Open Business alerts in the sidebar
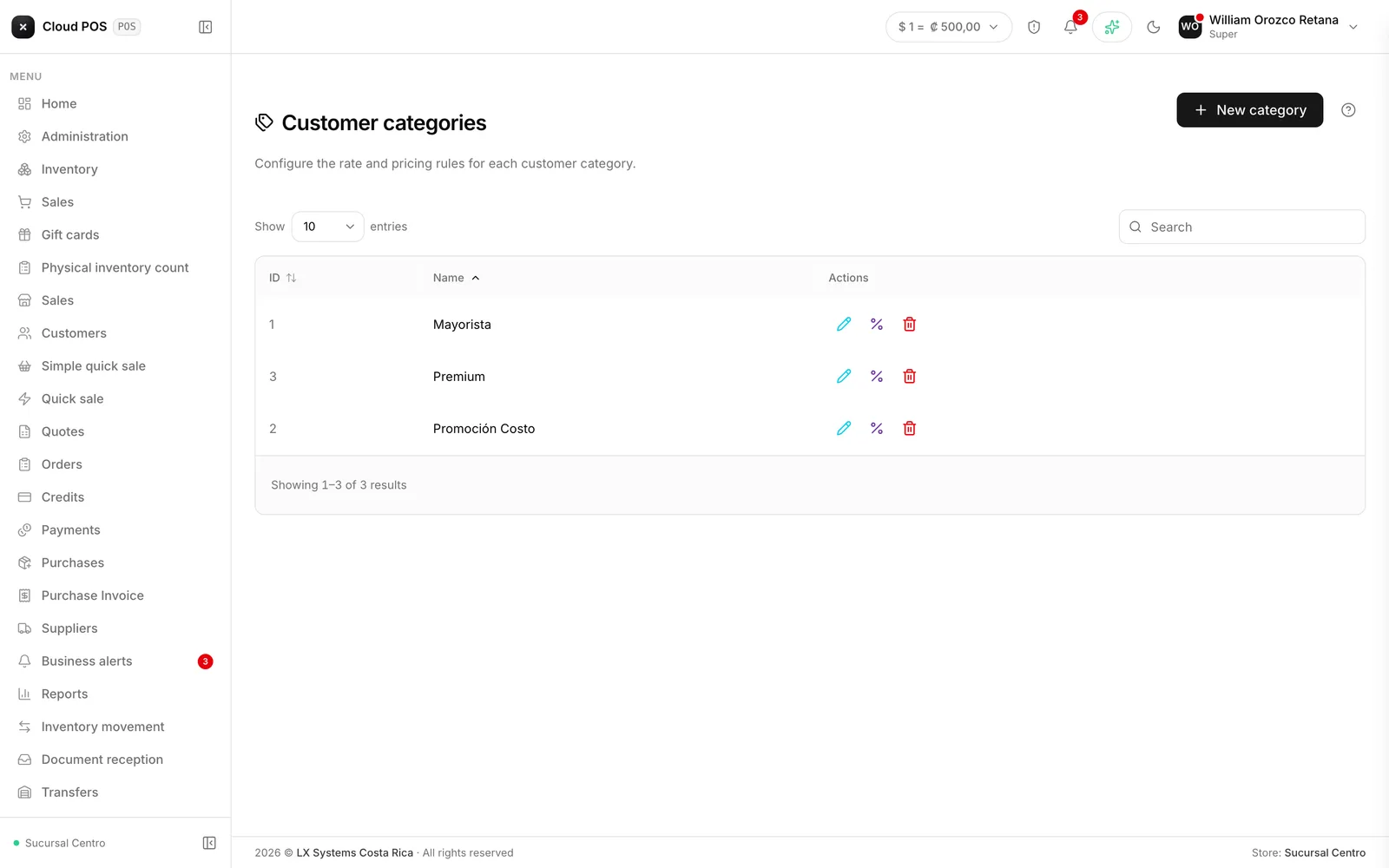The width and height of the screenshot is (1389, 868). click(x=115, y=662)
